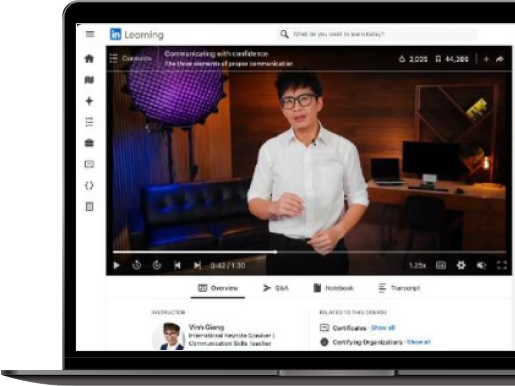This screenshot has width=515, height=386.
Task: Open instructor Vinh Giang's profile picture
Action: pyautogui.click(x=169, y=337)
